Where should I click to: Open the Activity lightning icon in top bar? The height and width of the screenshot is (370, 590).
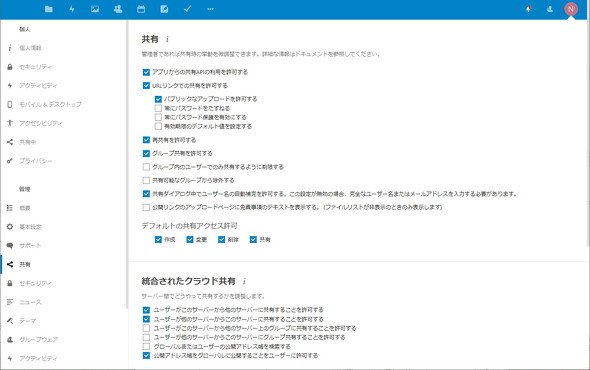pyautogui.click(x=72, y=9)
